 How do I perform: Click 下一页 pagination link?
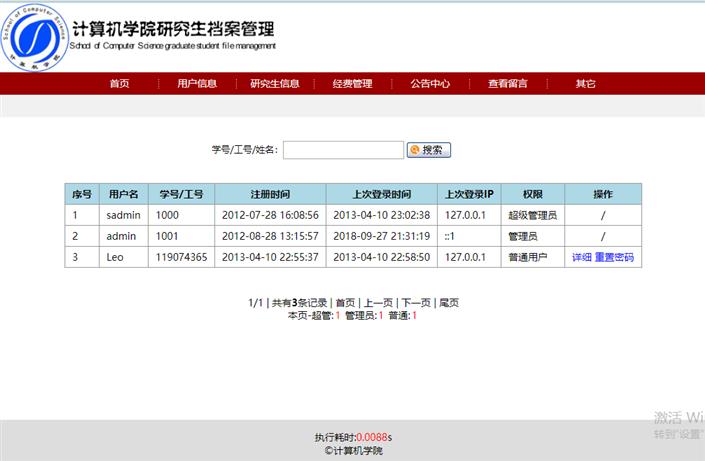pos(415,302)
